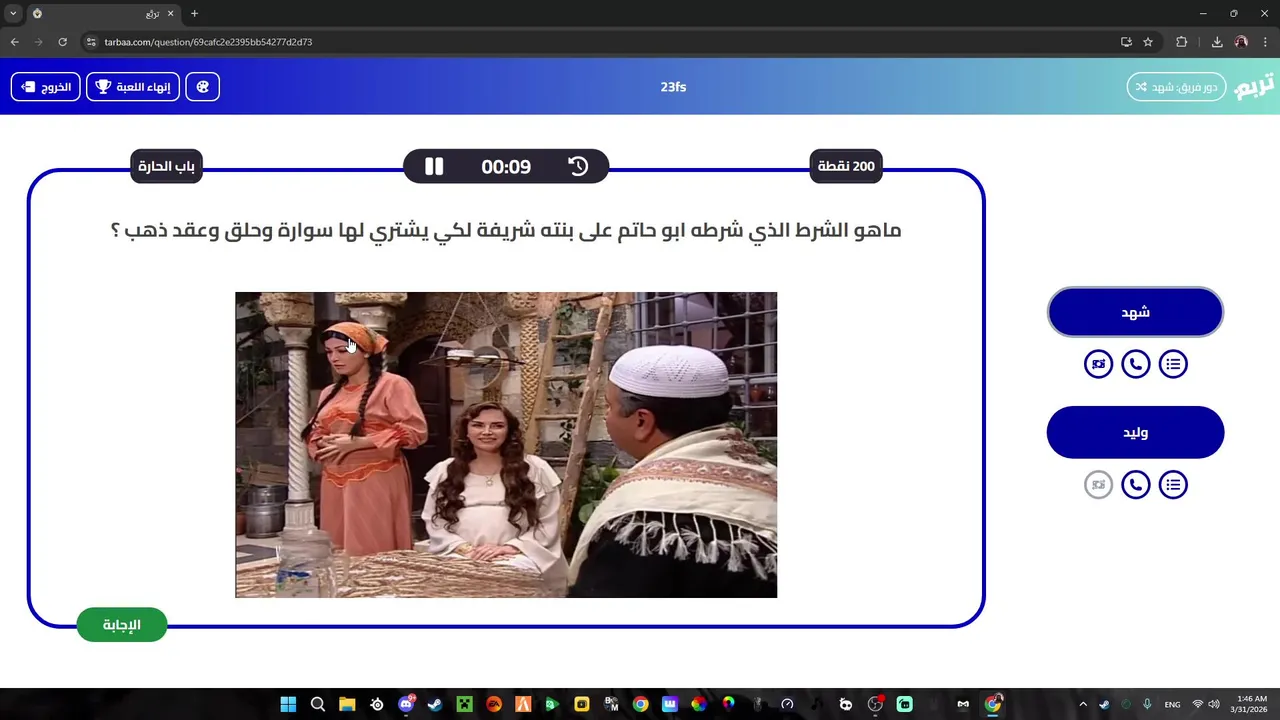The width and height of the screenshot is (1280, 720).
Task: Switch the ENG input language
Action: coord(1173,704)
